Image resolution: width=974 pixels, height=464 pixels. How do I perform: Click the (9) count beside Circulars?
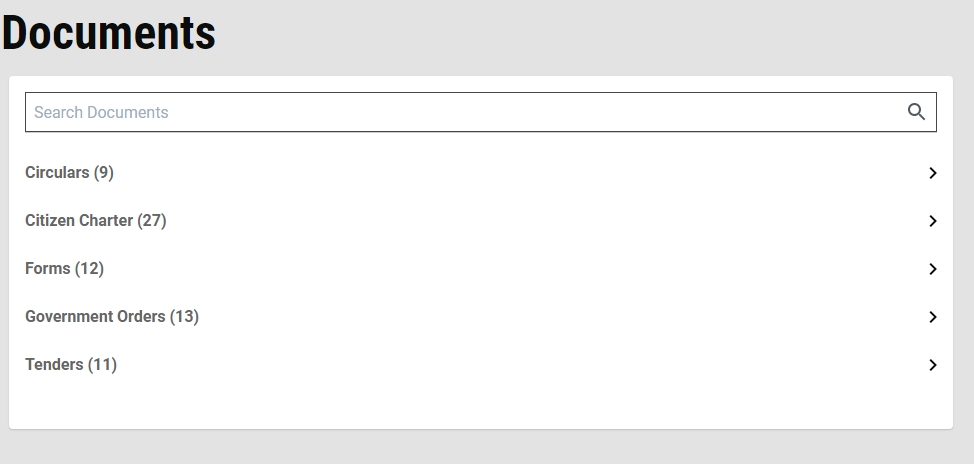point(104,172)
